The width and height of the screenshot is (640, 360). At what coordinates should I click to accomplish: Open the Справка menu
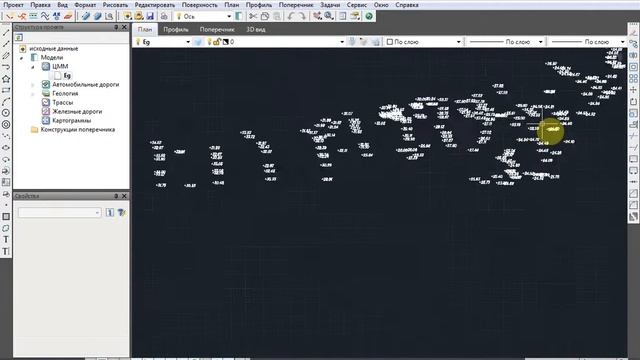coord(407,5)
